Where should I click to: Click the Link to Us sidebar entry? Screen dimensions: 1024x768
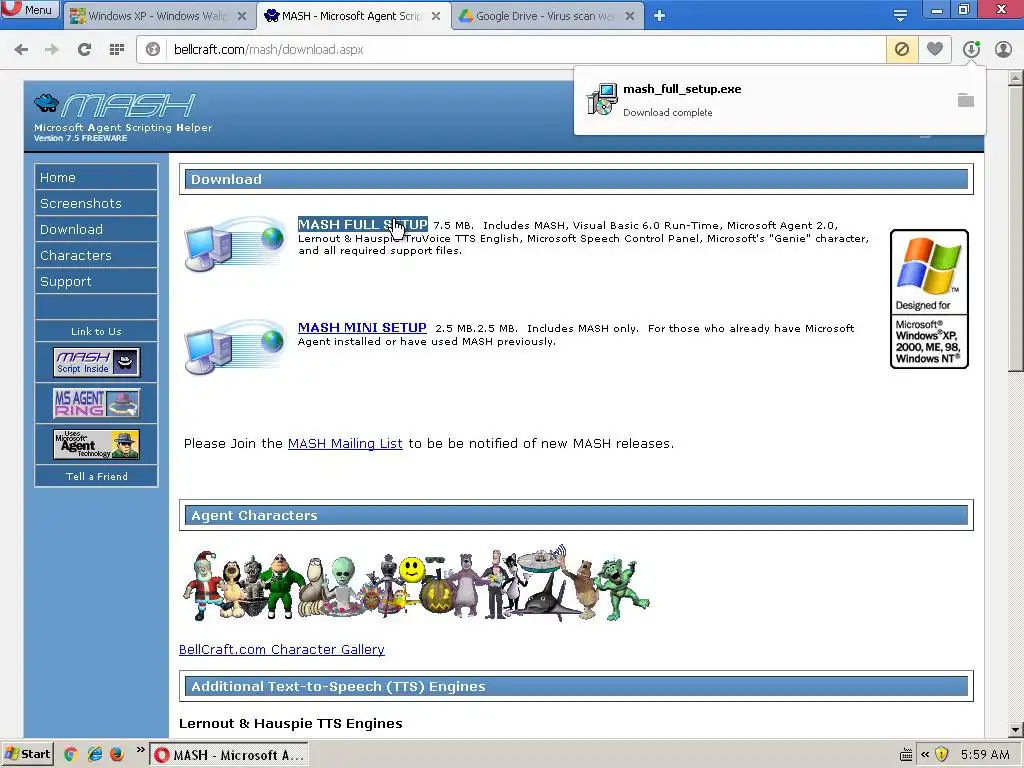pos(96,331)
